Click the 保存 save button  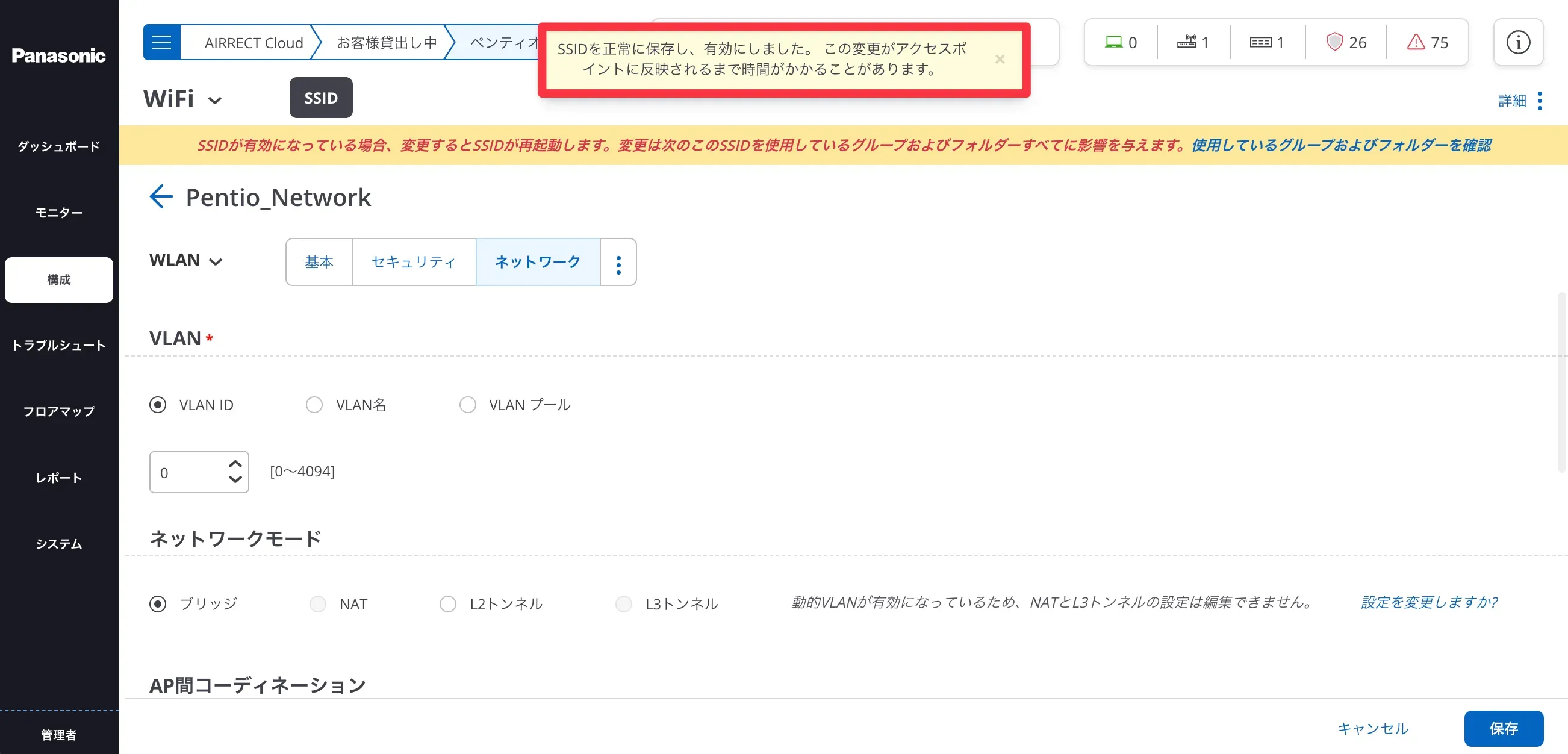pos(1503,728)
